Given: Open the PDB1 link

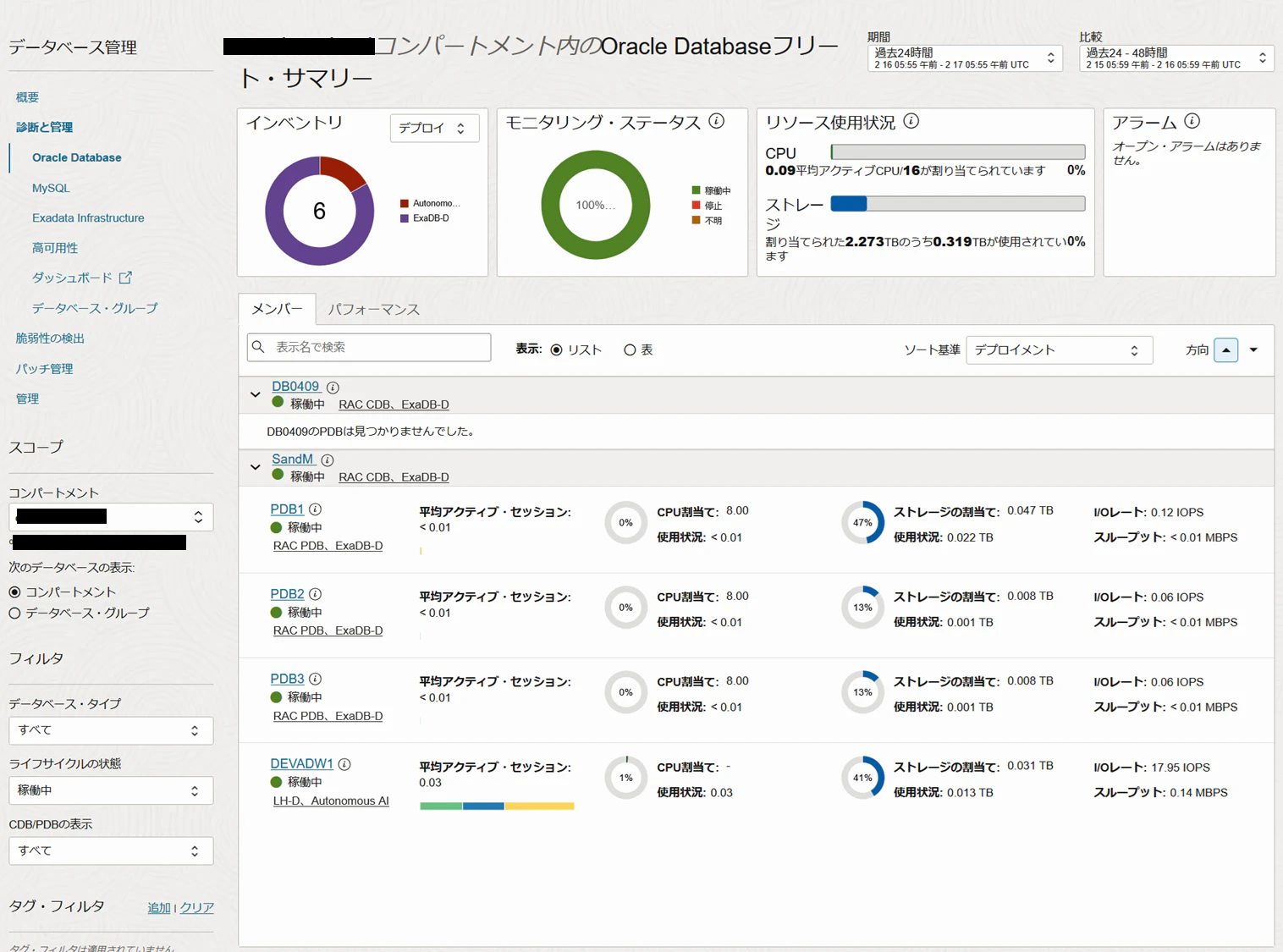Looking at the screenshot, I should 287,509.
